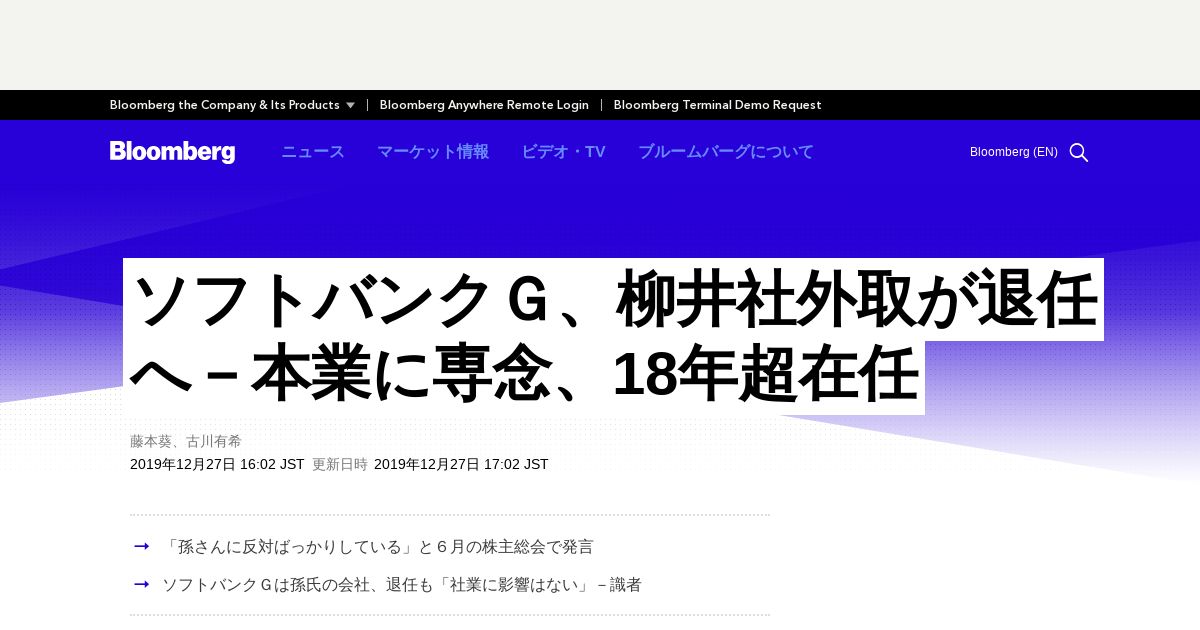This screenshot has height=630, width=1200.
Task: Click the updated time 2019年12月27日 17:02 JST
Action: tap(461, 464)
